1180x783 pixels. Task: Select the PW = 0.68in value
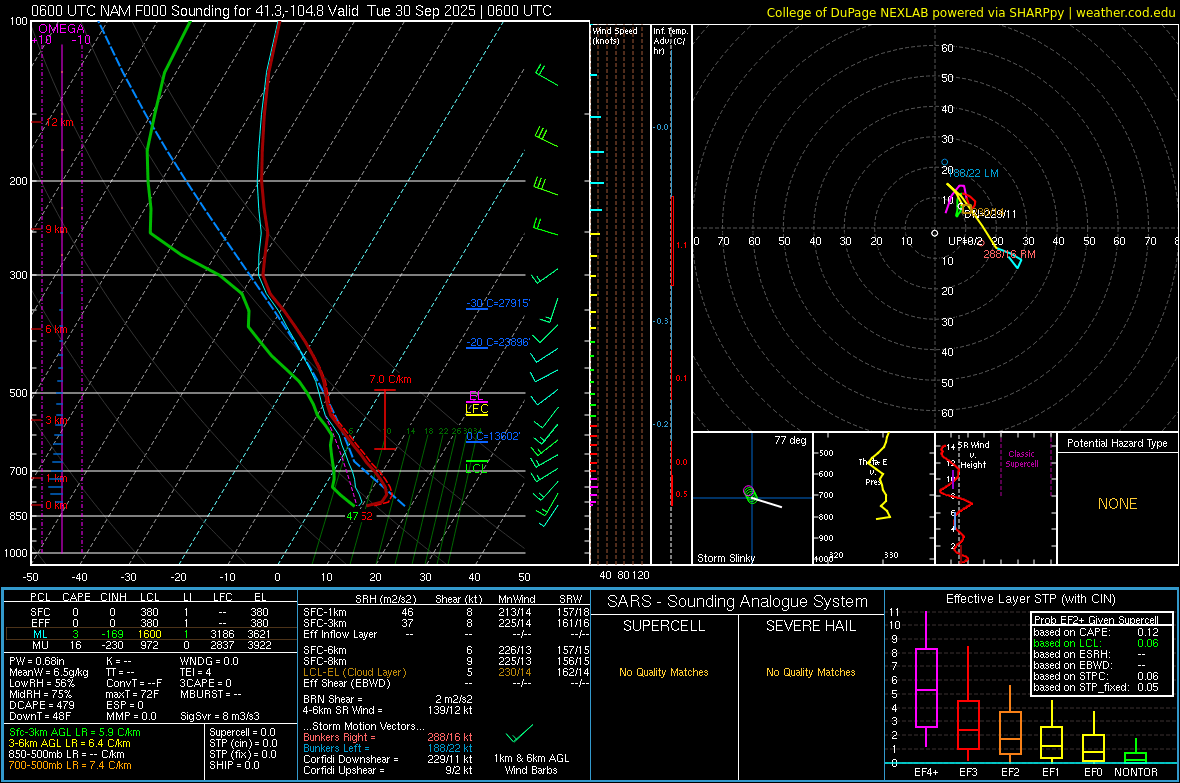(x=38, y=661)
